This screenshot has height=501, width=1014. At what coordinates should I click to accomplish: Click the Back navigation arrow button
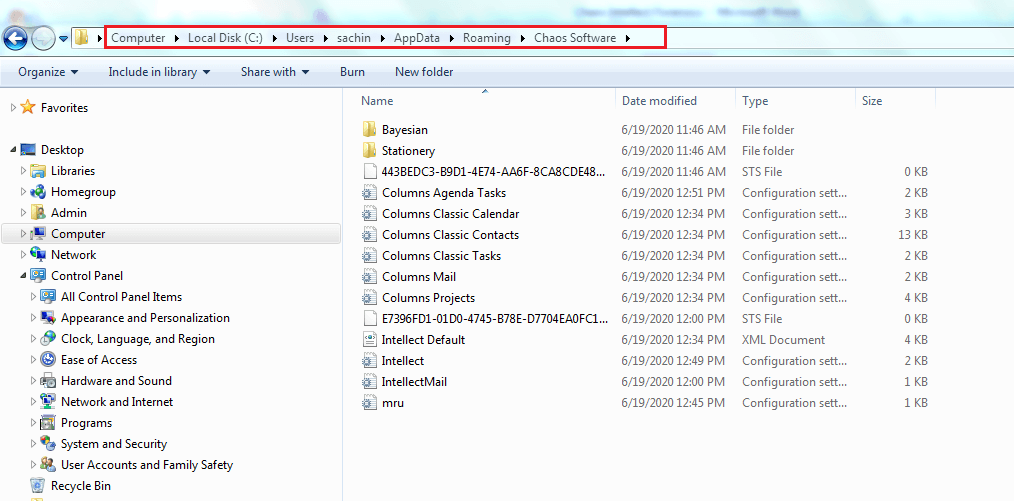pos(16,38)
